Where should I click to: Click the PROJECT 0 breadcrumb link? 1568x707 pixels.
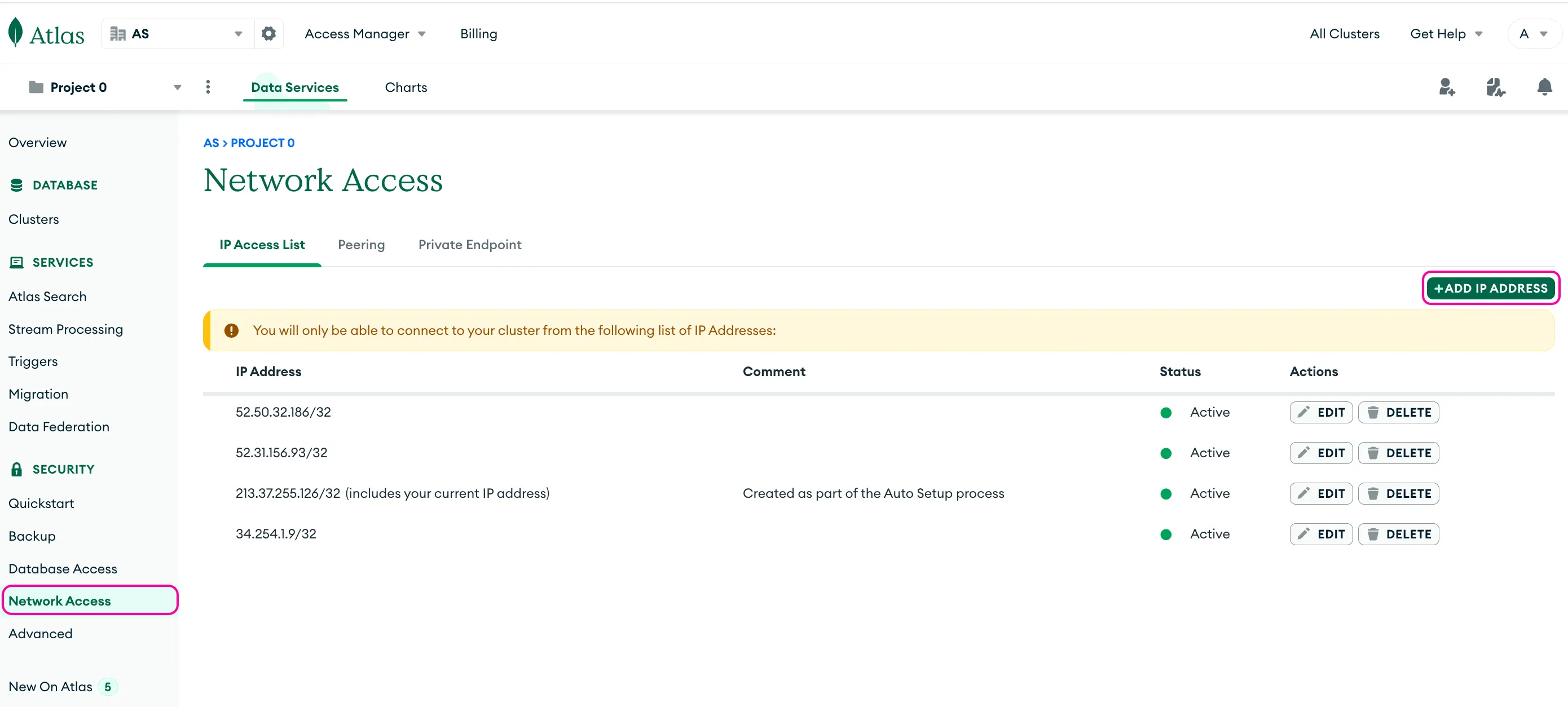(x=262, y=143)
